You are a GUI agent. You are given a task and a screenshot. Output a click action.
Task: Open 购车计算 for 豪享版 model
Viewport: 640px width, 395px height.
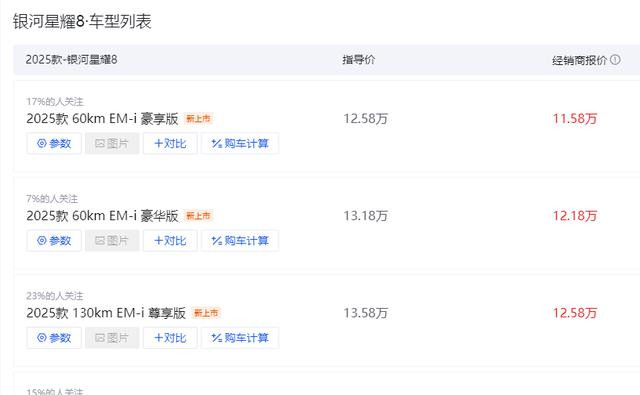click(x=240, y=144)
